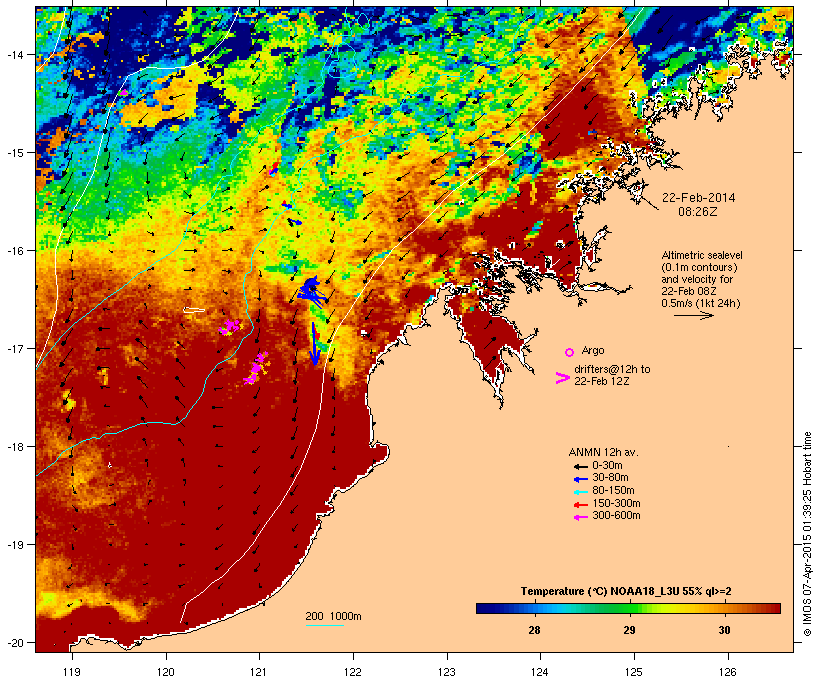This screenshot has width=820, height=680.
Task: Click the temperature colorbar near 30
Action: pyautogui.click(x=724, y=608)
